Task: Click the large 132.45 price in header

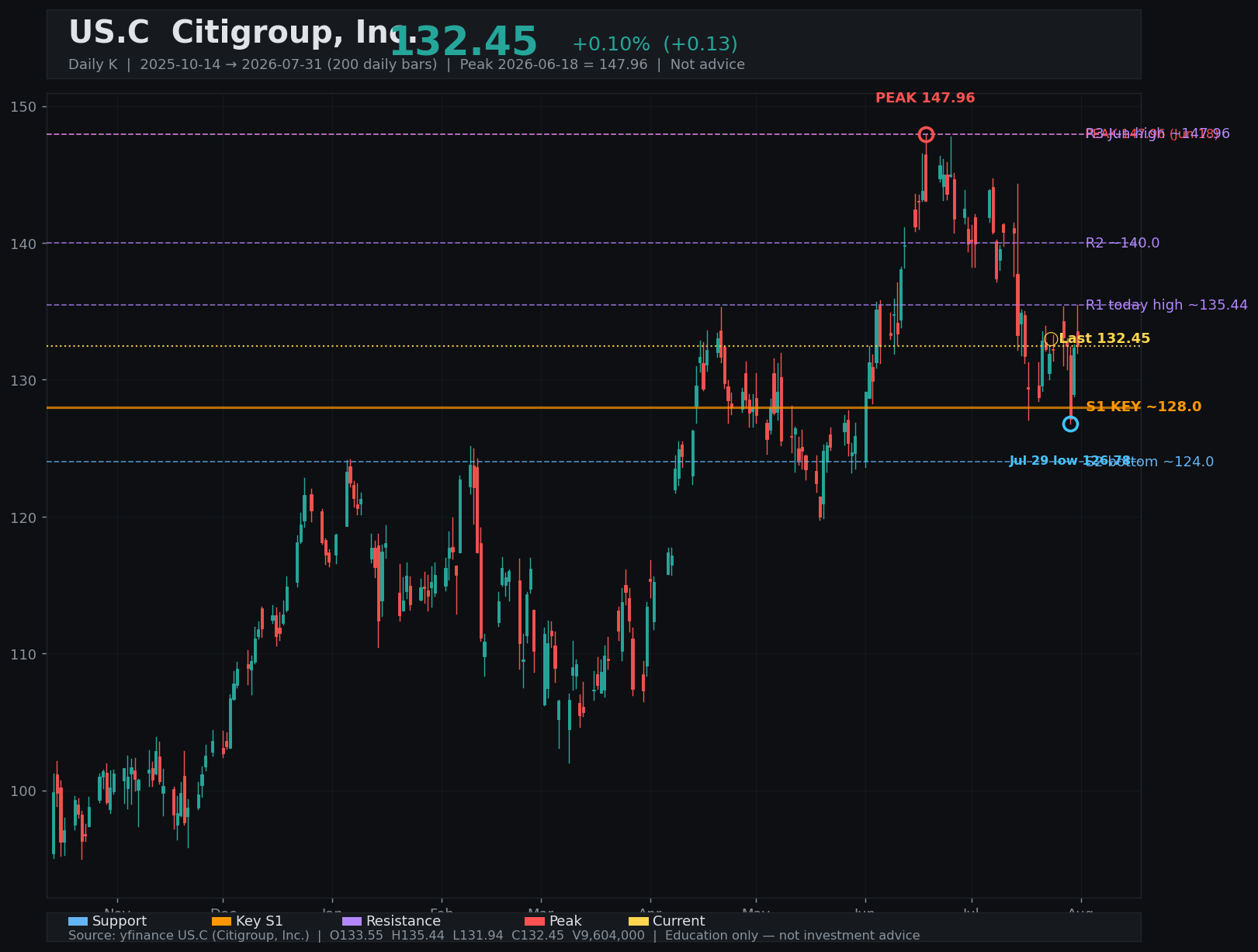Action: click(463, 42)
